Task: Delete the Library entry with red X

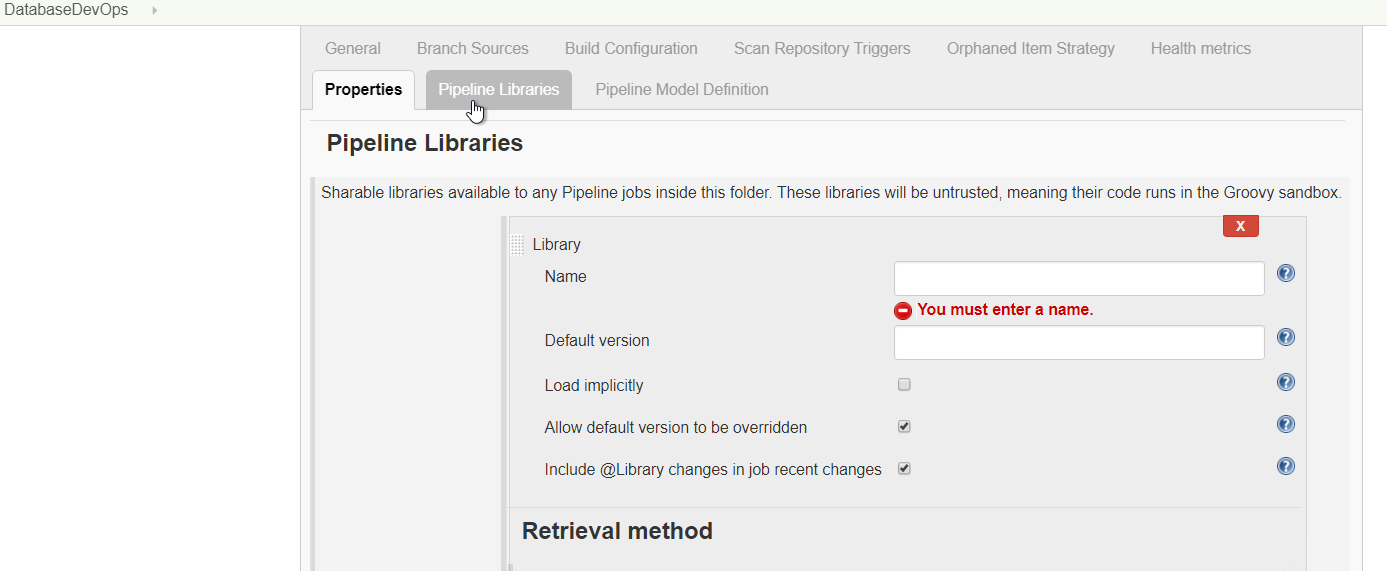Action: (1240, 226)
